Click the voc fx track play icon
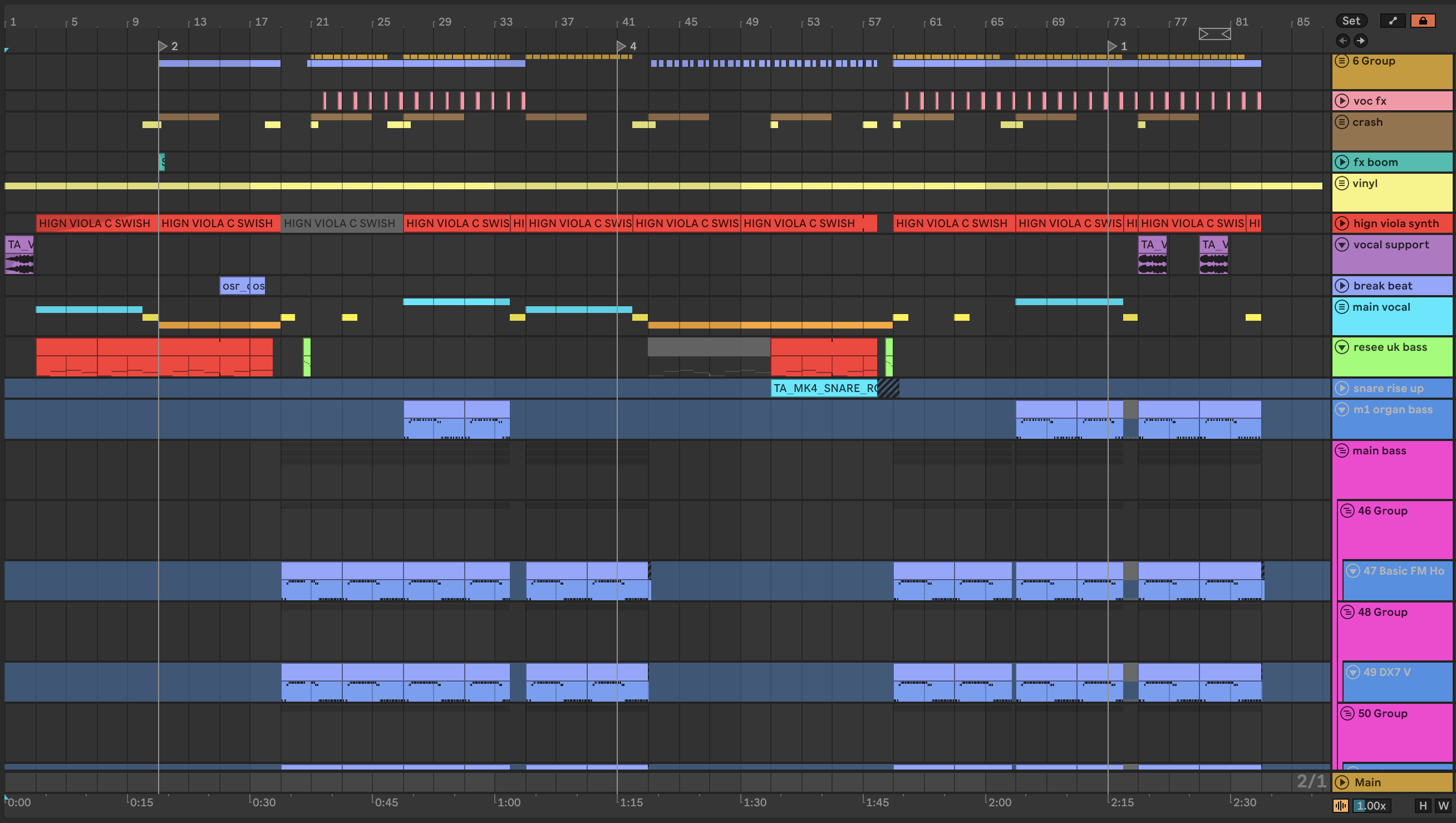 tap(1342, 101)
